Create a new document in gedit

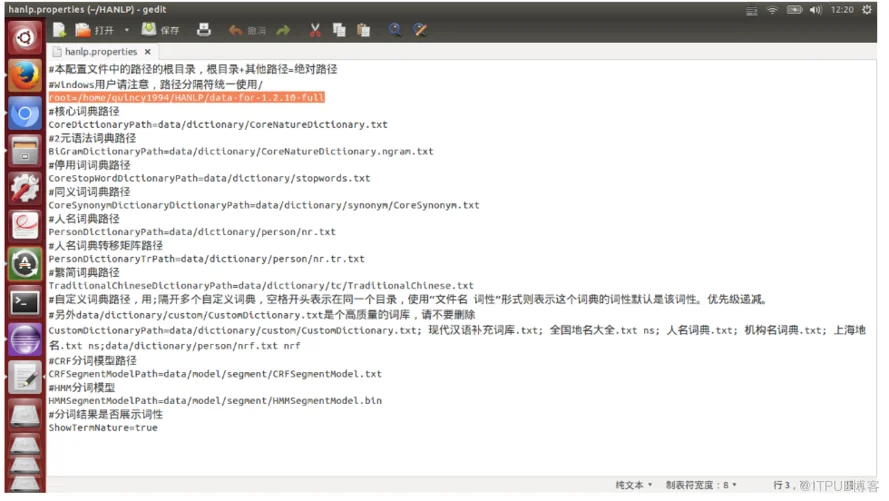(59, 30)
